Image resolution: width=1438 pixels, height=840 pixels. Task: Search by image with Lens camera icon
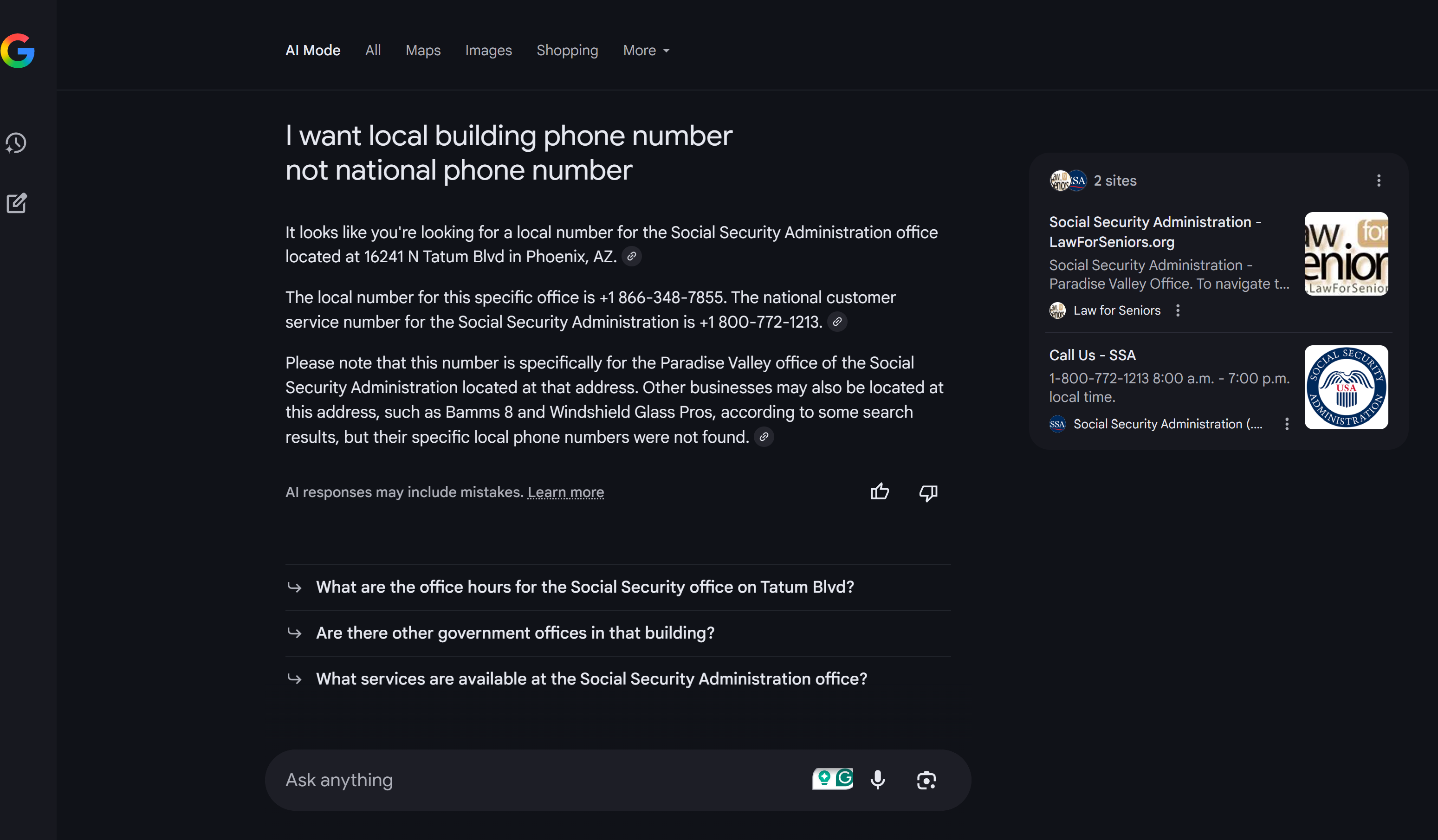926,780
